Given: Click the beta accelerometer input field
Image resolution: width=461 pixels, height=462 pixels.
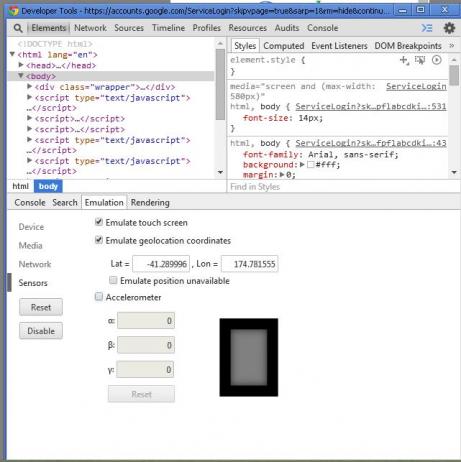Looking at the screenshot, I should pyautogui.click(x=146, y=345).
